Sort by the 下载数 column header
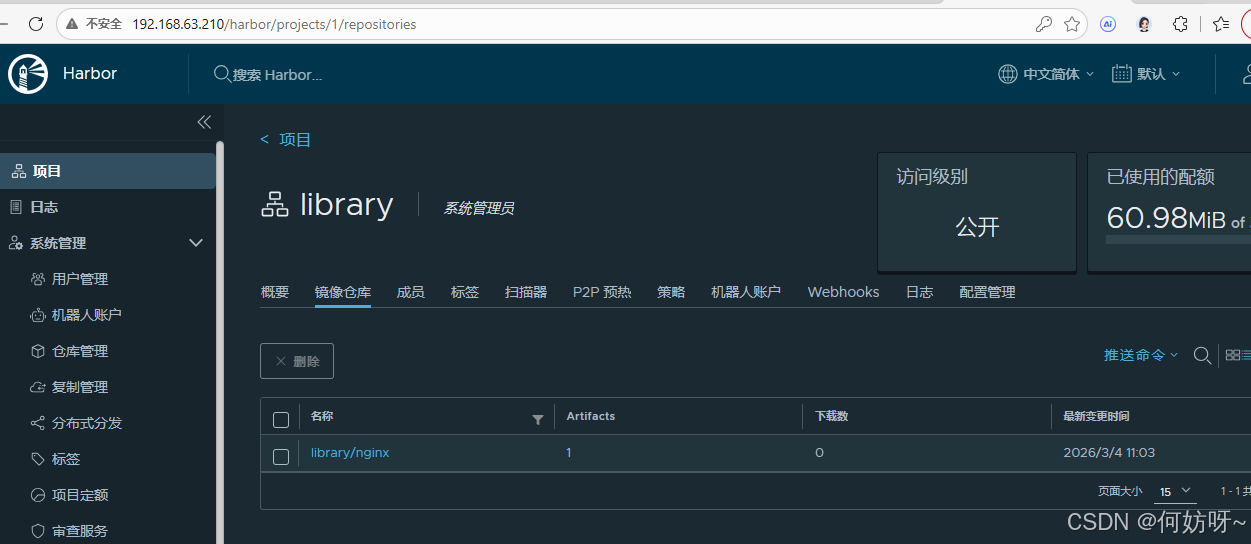1251x544 pixels. pyautogui.click(x=831, y=416)
